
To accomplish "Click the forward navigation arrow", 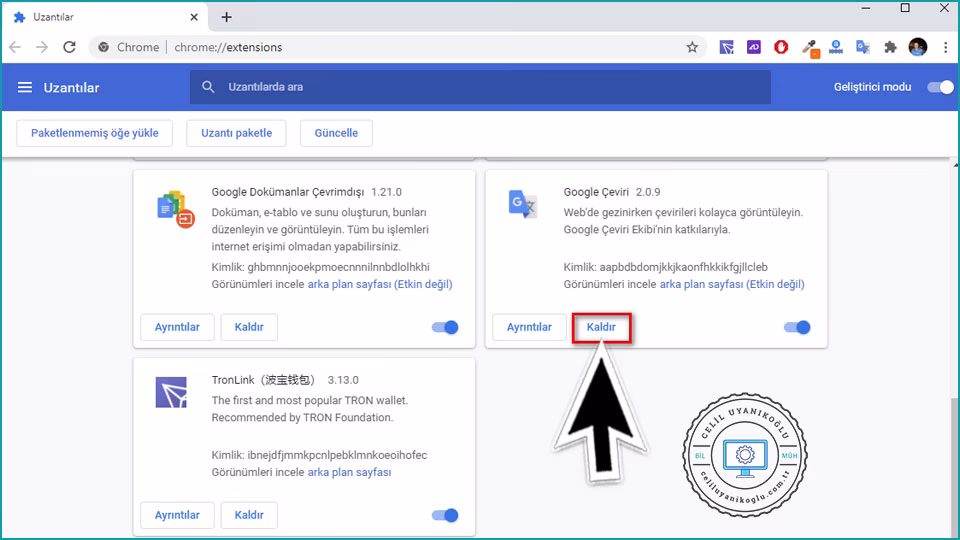I will click(42, 47).
